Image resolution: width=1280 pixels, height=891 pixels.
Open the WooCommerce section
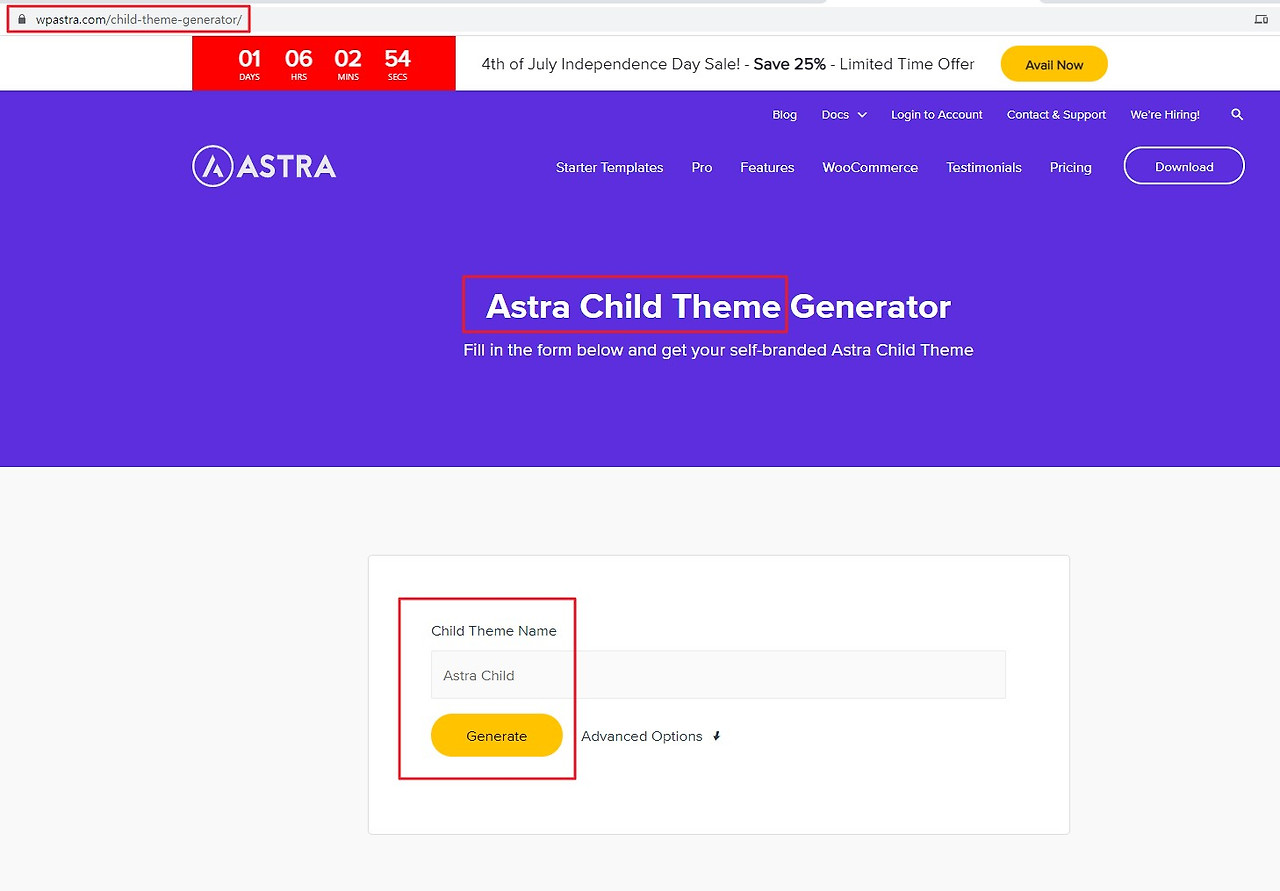[x=869, y=167]
